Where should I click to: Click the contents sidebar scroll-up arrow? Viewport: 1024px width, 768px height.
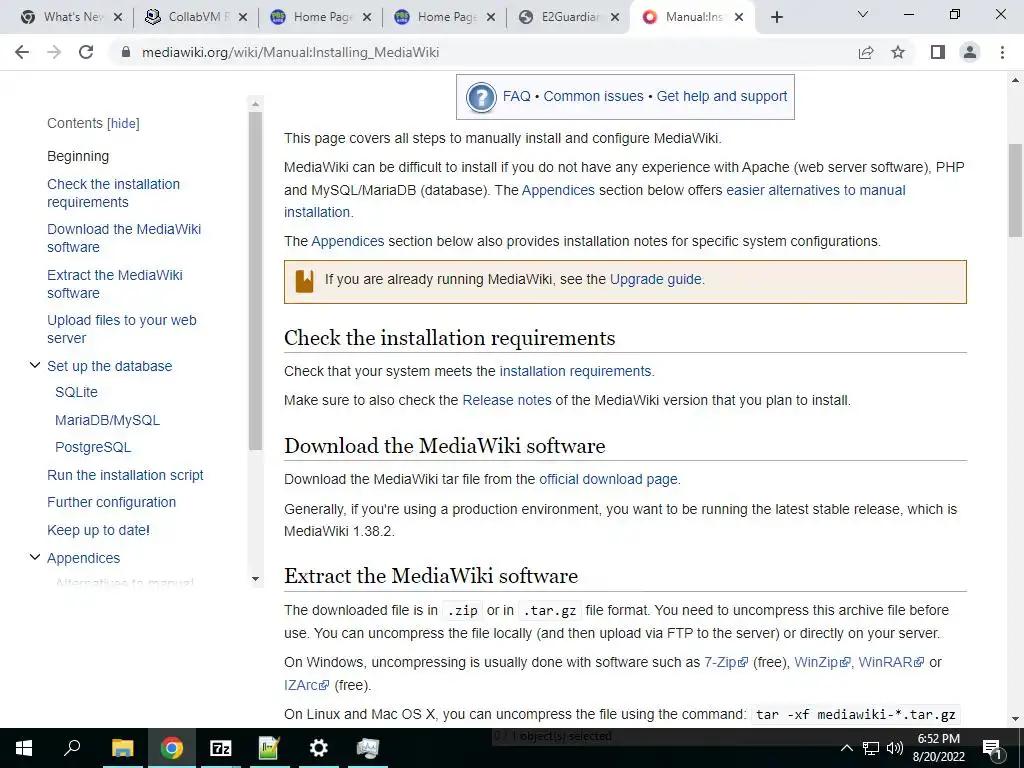tap(255, 104)
